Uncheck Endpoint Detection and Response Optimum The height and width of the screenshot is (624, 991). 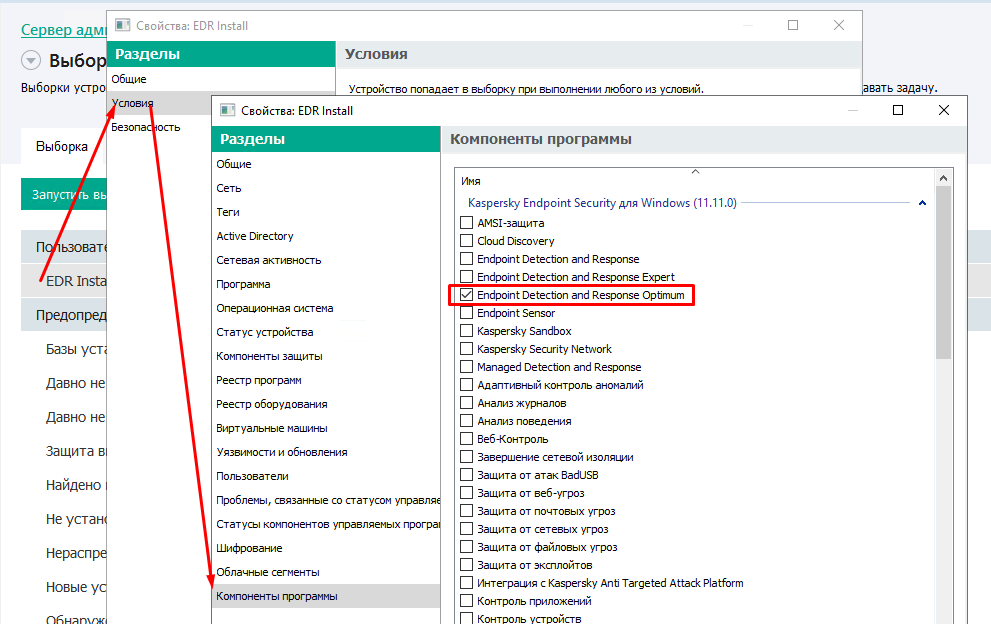(x=466, y=295)
